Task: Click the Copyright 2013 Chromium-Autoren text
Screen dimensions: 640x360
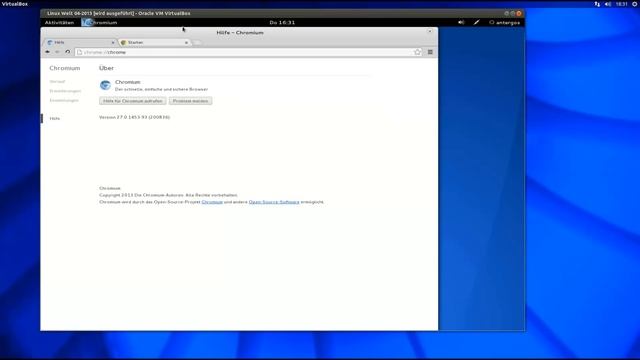Action: [x=168, y=195]
